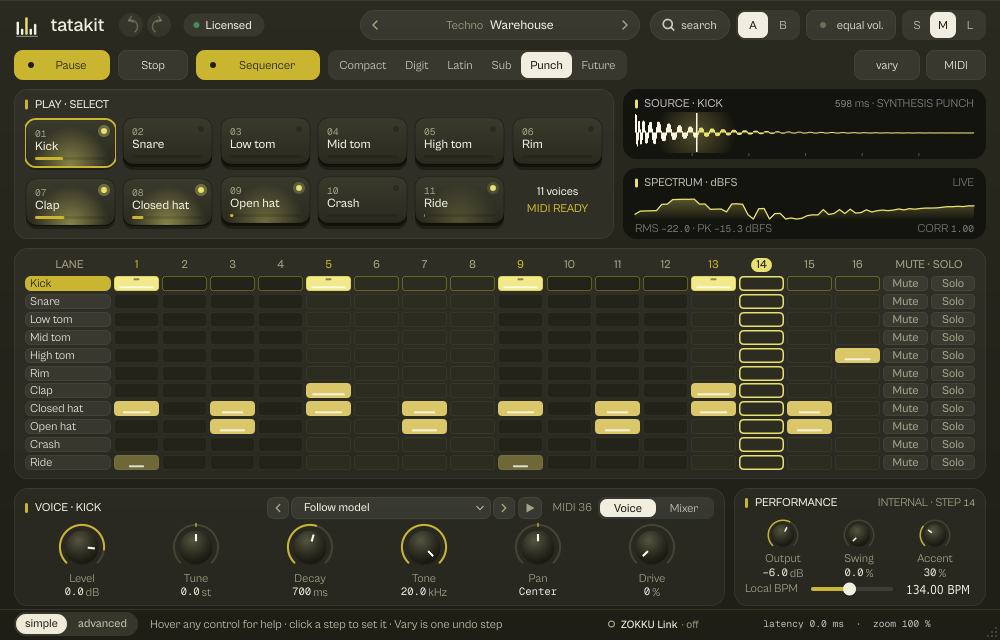Viewport: 1000px width, 640px height.
Task: Select the High tom voice pad
Action: 459,143
